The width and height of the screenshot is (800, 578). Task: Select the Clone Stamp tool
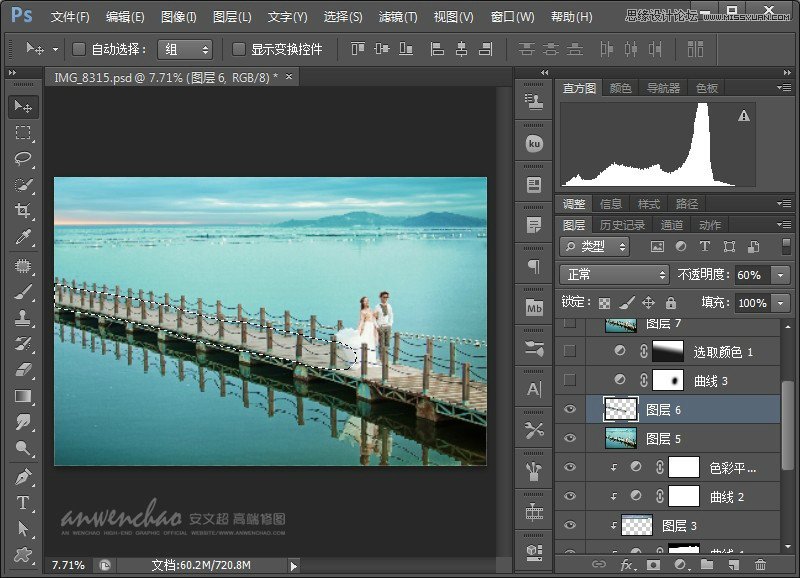pos(23,318)
